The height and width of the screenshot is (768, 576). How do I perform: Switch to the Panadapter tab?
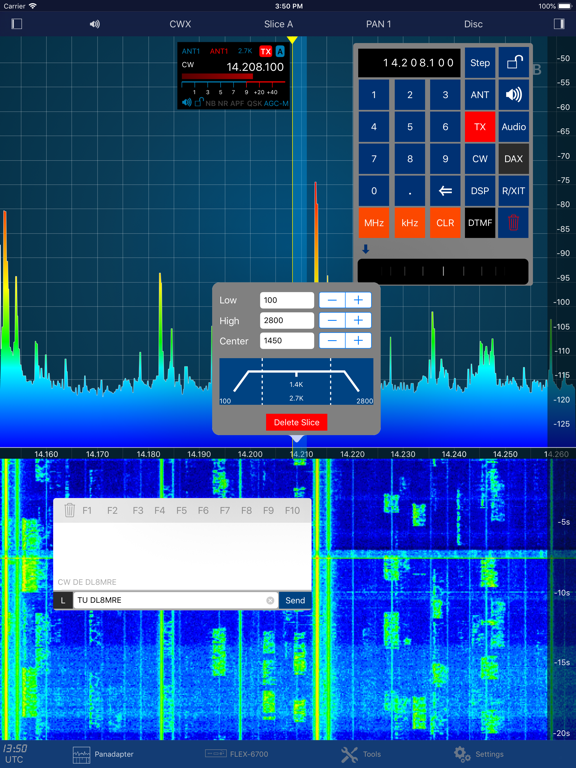coord(103,754)
